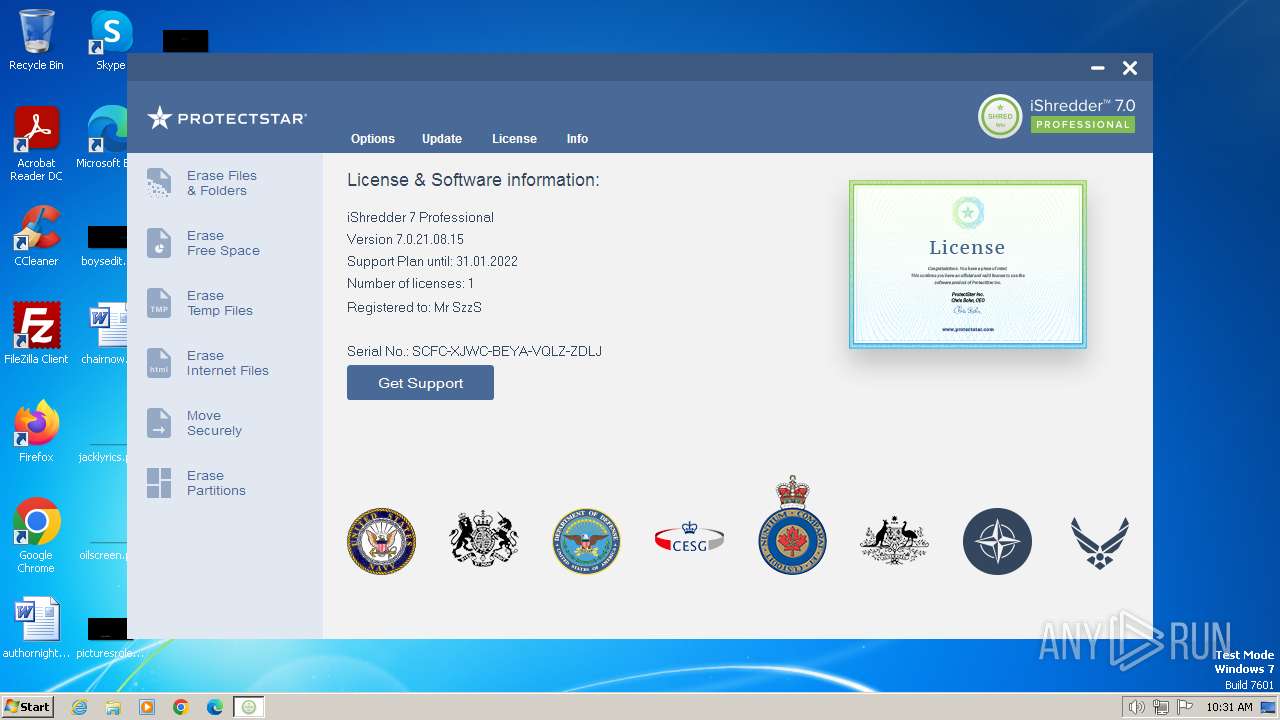Open Skype desktop shortcut

(110, 40)
